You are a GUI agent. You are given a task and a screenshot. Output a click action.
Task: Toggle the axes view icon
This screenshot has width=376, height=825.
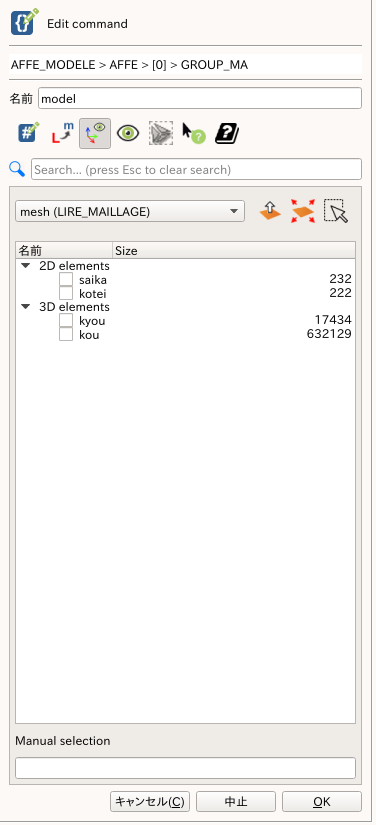[x=95, y=133]
